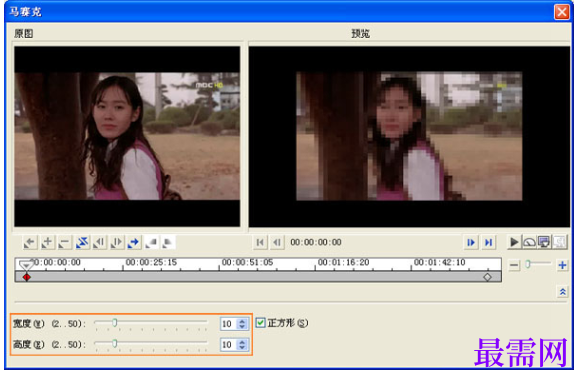The image size is (586, 384).
Task: Step back one frame
Action: pyautogui.click(x=277, y=243)
